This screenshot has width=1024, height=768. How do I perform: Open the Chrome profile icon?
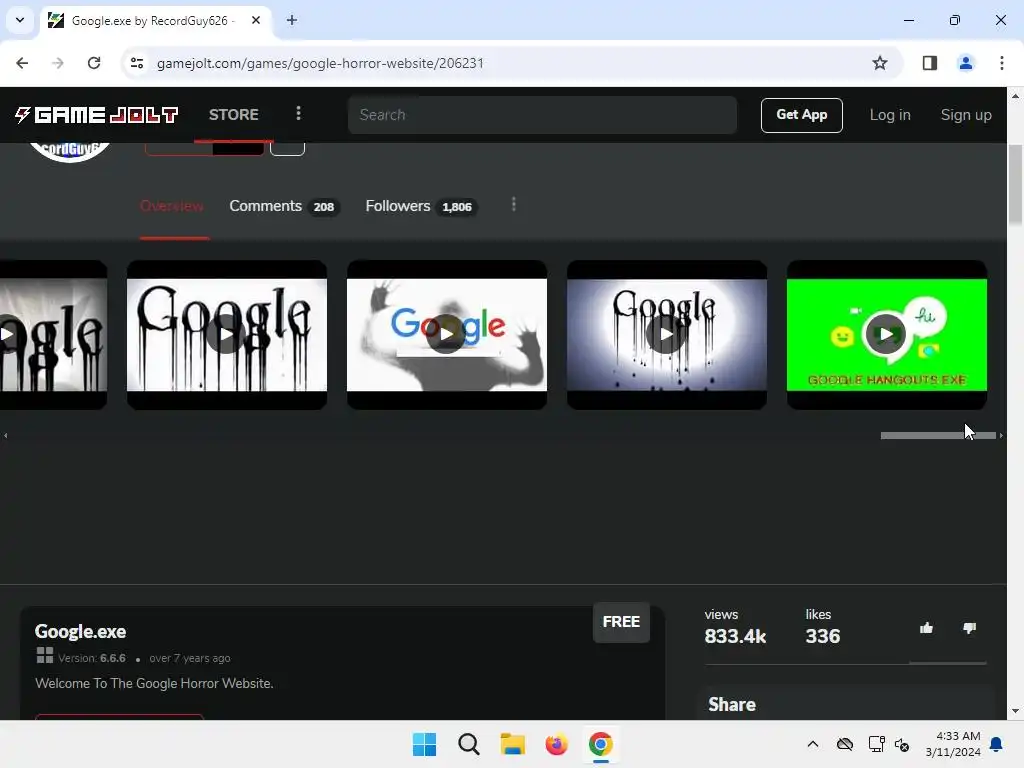(x=965, y=63)
